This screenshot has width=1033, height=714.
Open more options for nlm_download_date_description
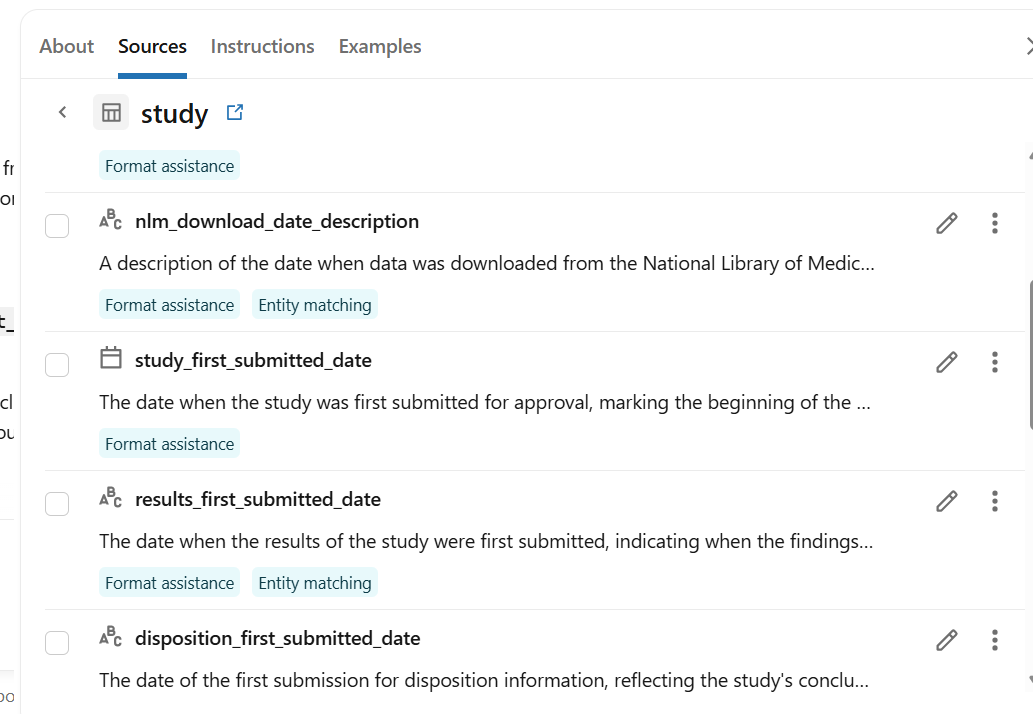(x=995, y=223)
